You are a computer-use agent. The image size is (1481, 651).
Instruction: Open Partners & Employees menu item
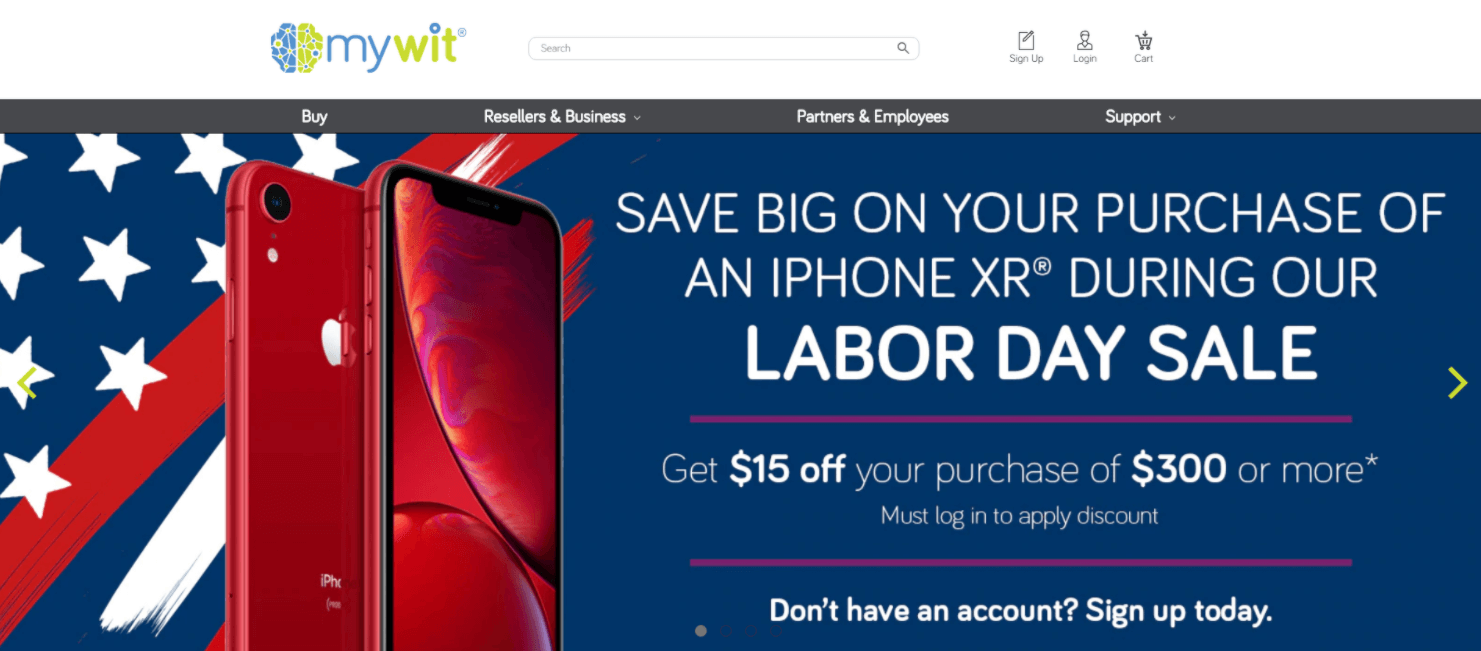point(872,116)
